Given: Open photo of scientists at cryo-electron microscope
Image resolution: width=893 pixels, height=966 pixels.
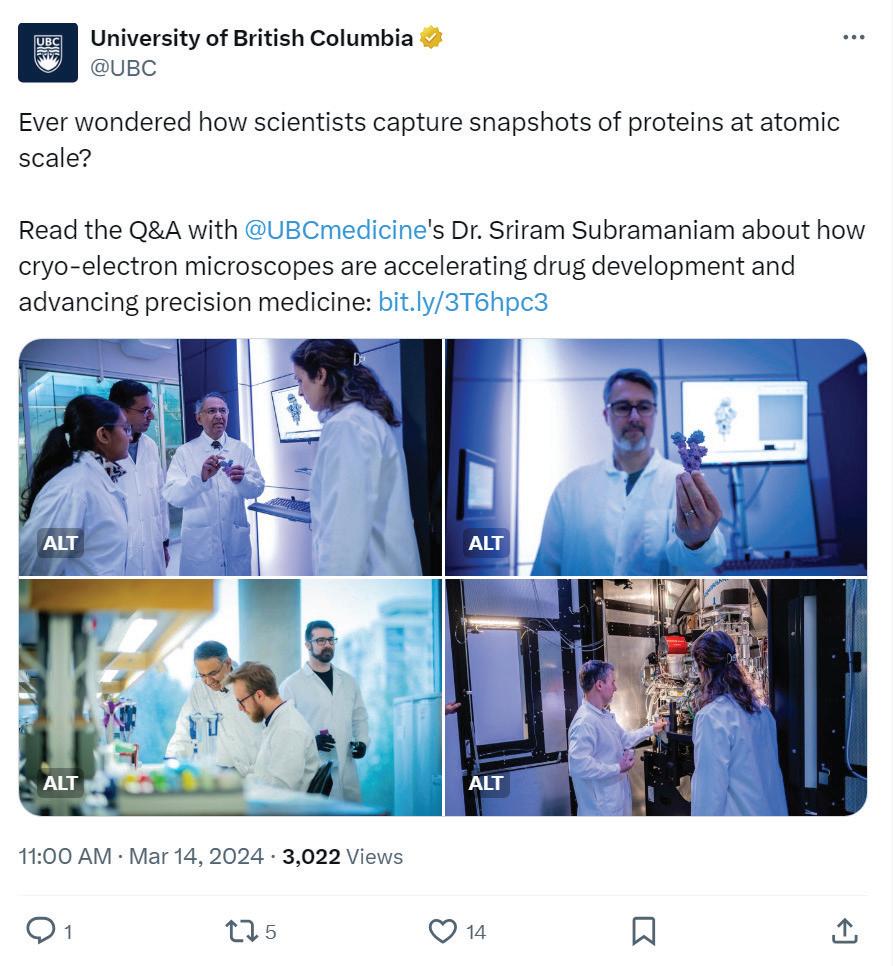Looking at the screenshot, I should (656, 697).
